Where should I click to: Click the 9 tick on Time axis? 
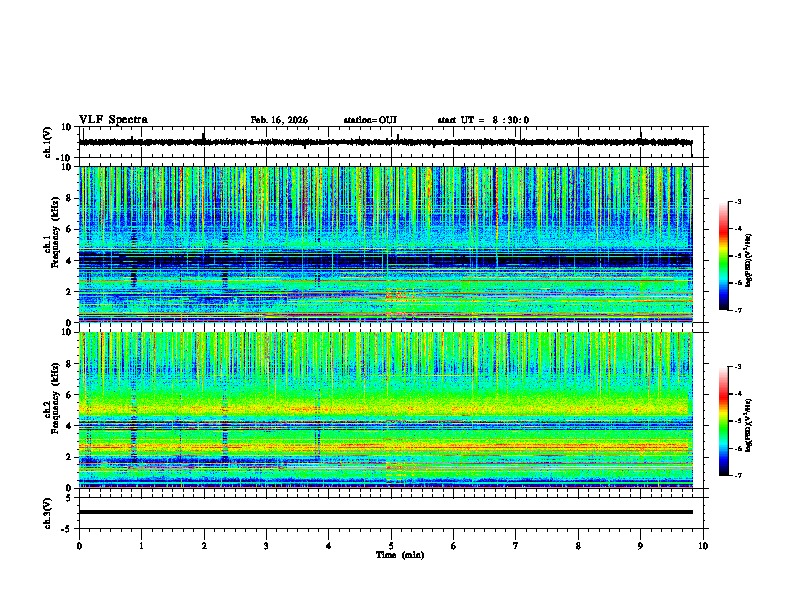(640, 546)
